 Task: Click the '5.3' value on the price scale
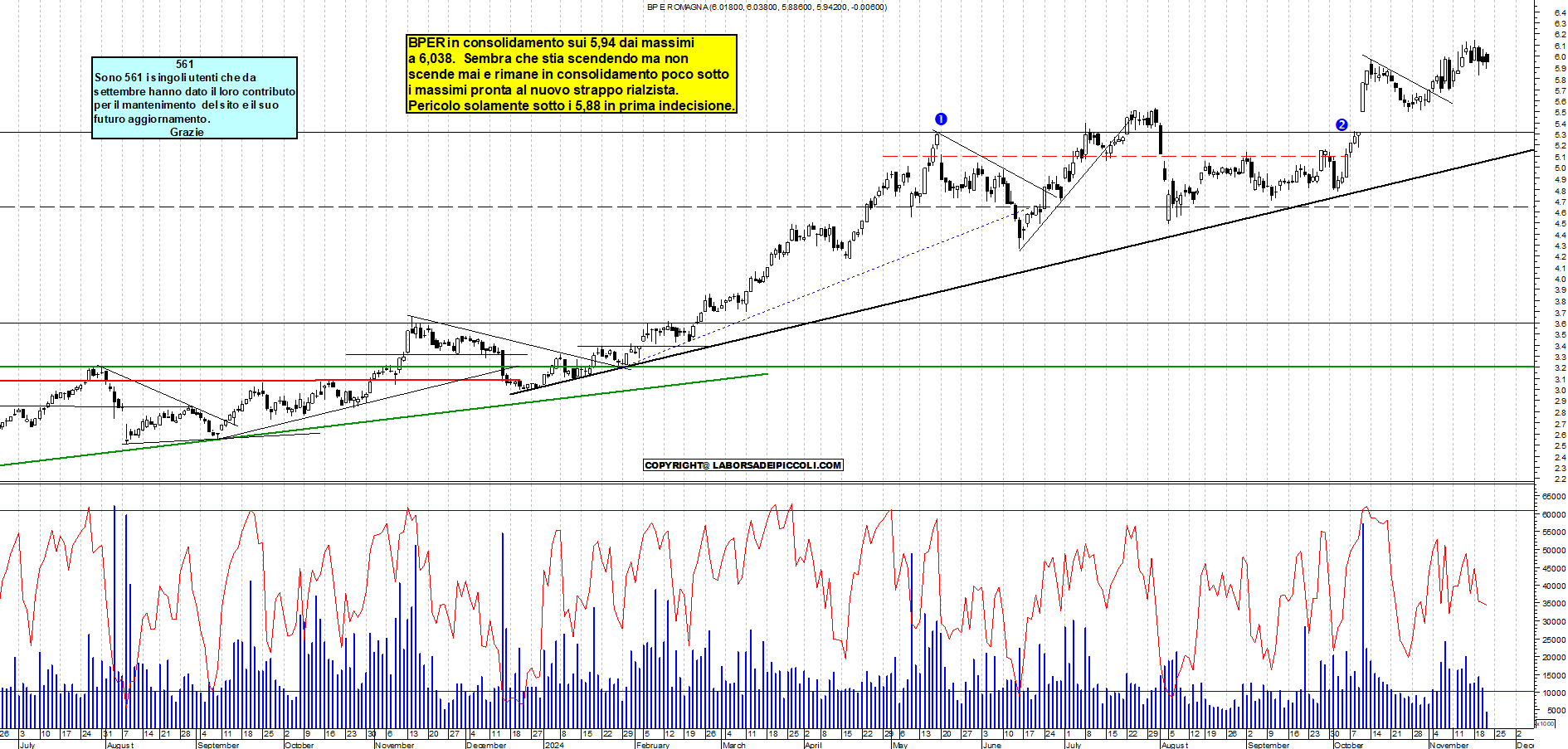(x=1560, y=134)
